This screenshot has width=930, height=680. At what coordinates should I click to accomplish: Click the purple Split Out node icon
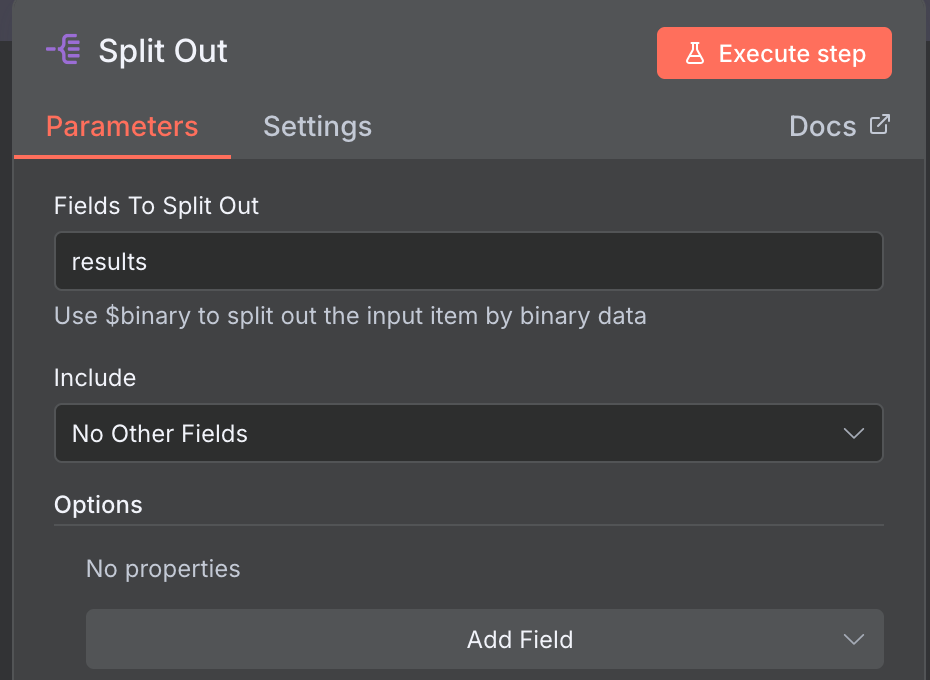64,51
